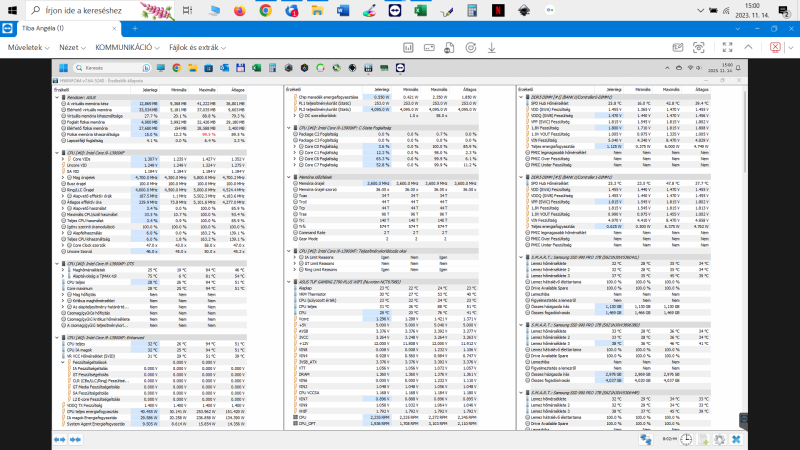Collapse the ASUS TUF GAMING motherboard group

[x=288, y=282]
